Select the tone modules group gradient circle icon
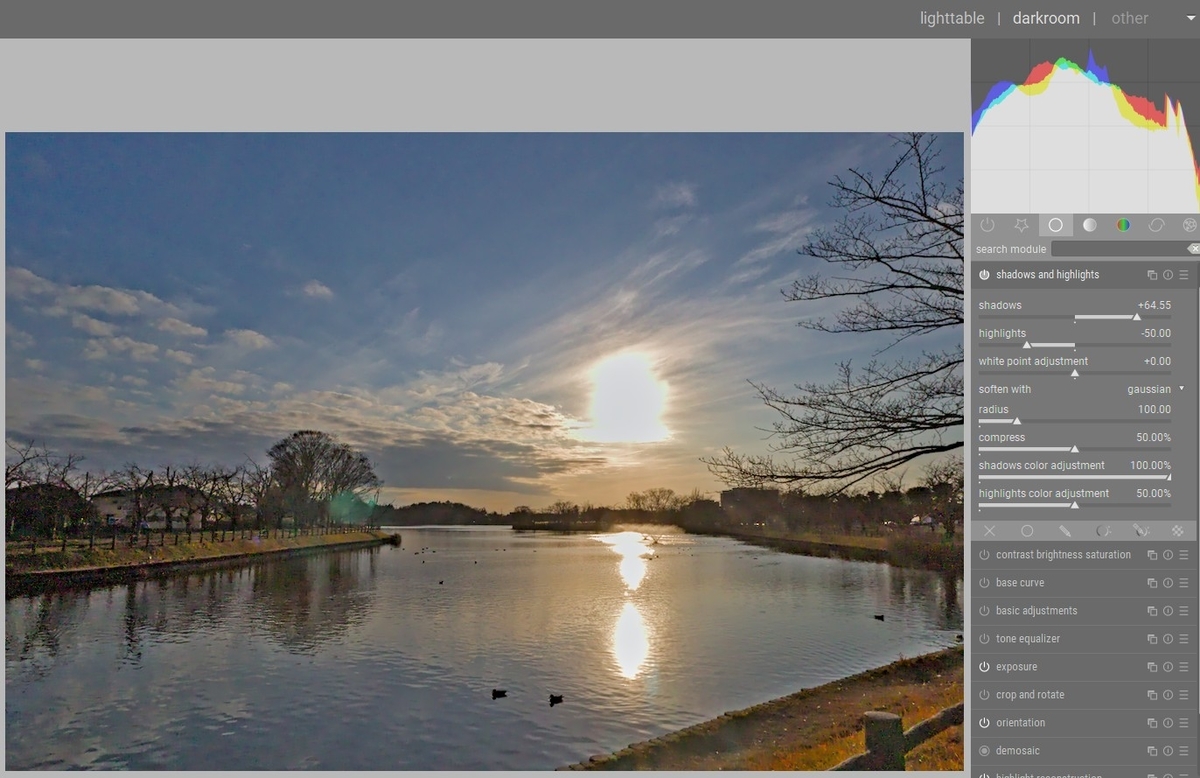This screenshot has width=1200, height=778. tap(1089, 225)
